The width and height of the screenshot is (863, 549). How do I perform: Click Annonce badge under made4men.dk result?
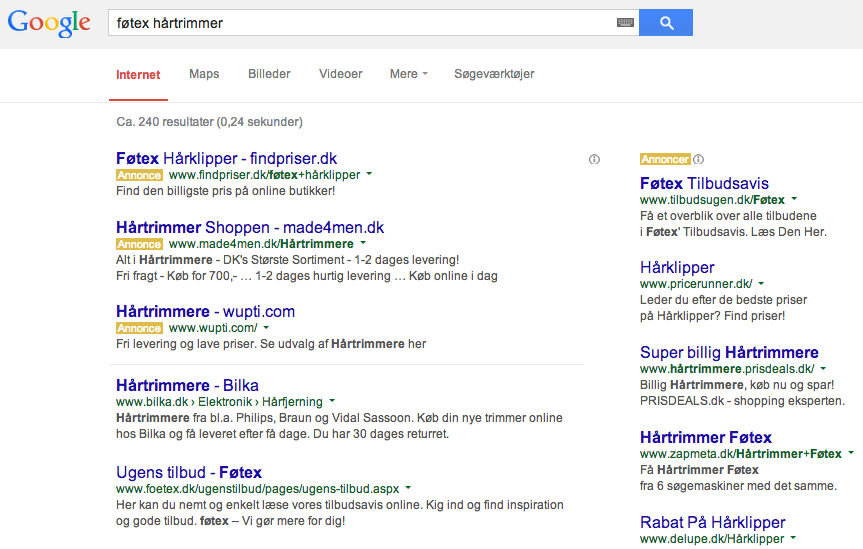coord(139,244)
